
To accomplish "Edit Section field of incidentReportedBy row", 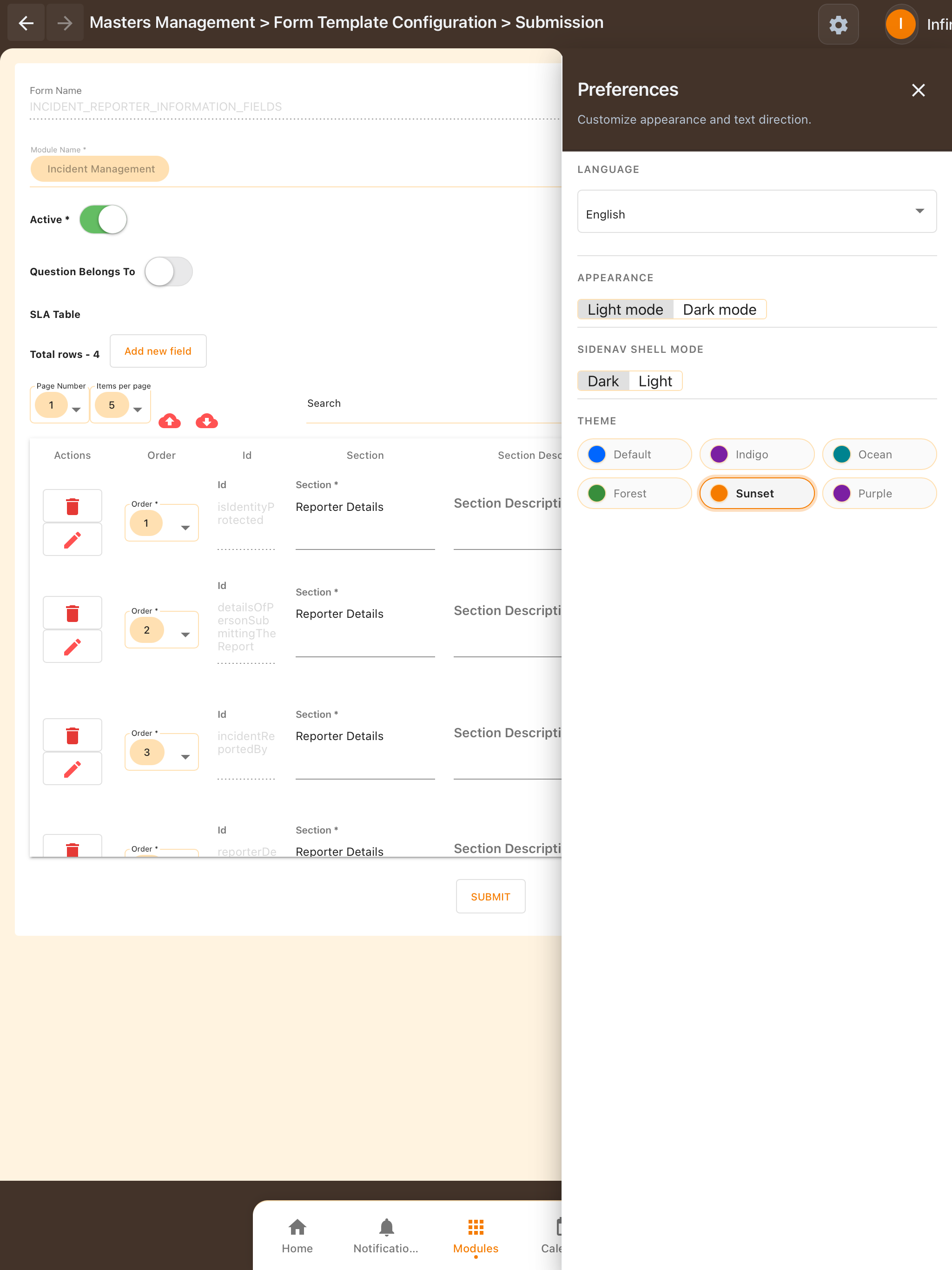I will 364,743.
